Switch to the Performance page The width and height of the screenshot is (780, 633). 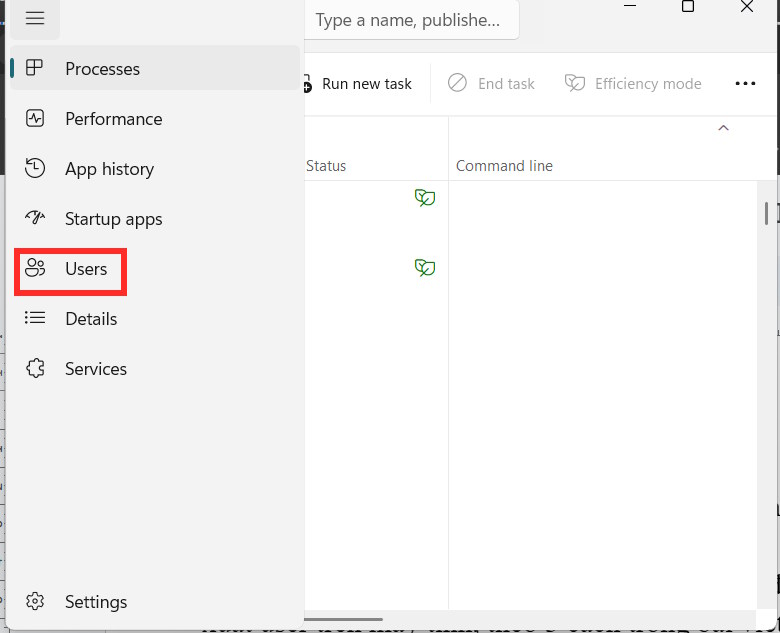[155, 118]
